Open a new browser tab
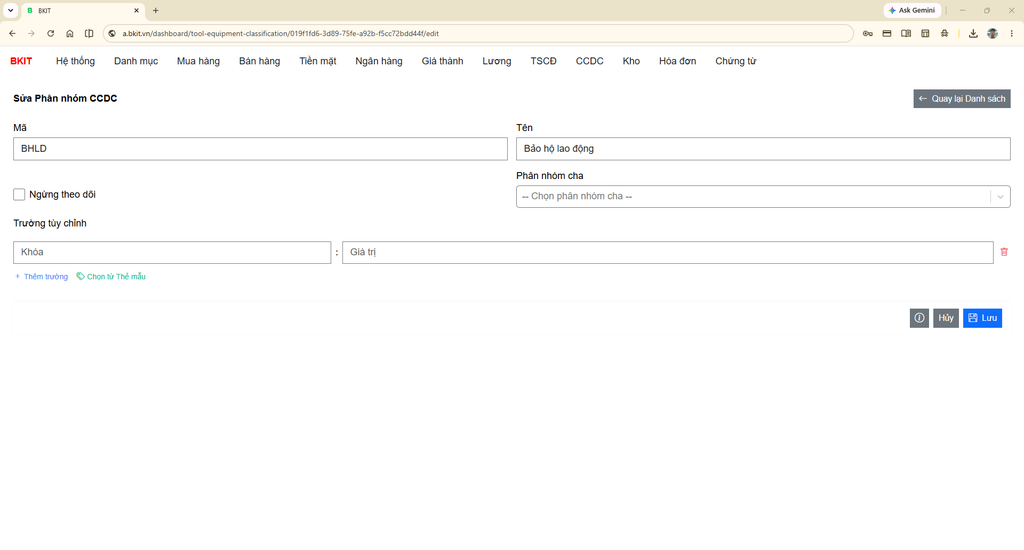 coord(155,10)
